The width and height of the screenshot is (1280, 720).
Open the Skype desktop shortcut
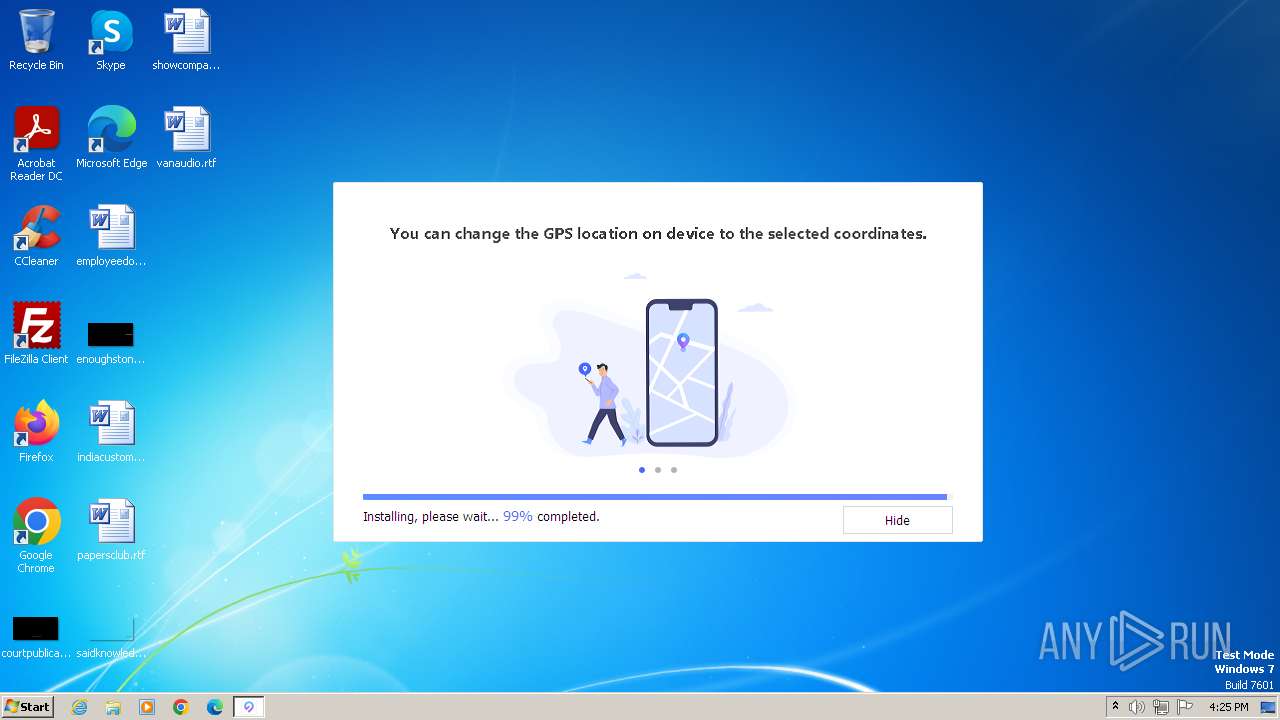pos(111,40)
